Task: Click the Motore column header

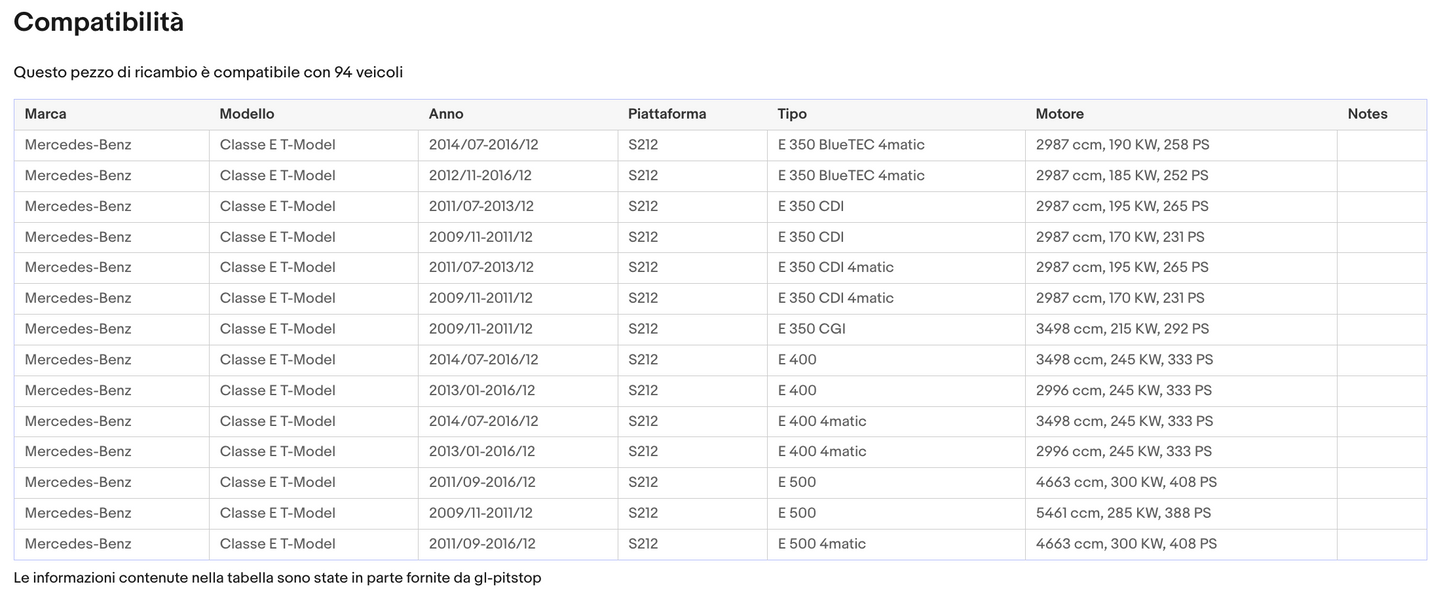Action: tap(1059, 114)
